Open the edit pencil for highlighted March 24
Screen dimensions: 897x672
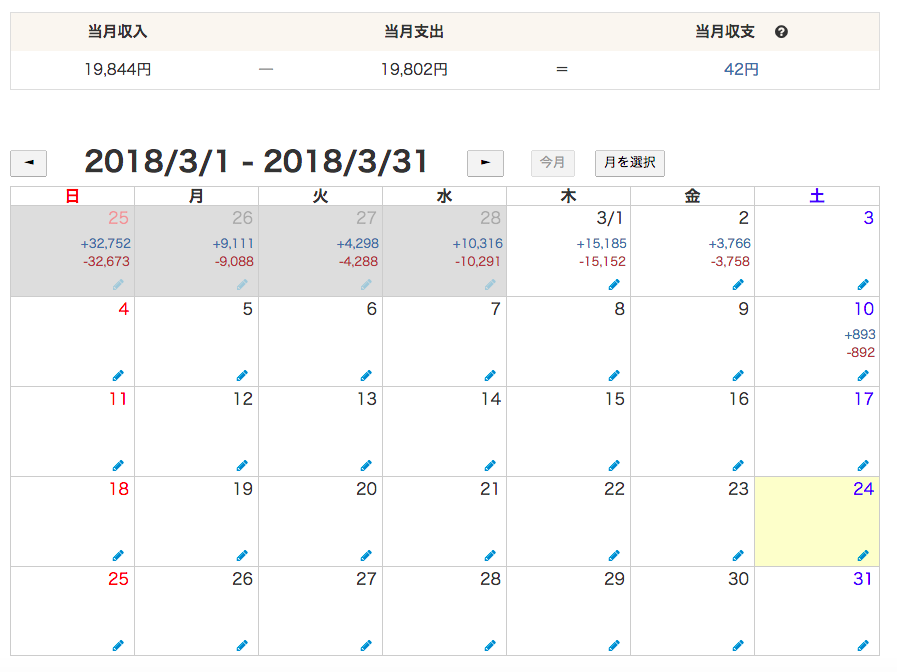[863, 555]
